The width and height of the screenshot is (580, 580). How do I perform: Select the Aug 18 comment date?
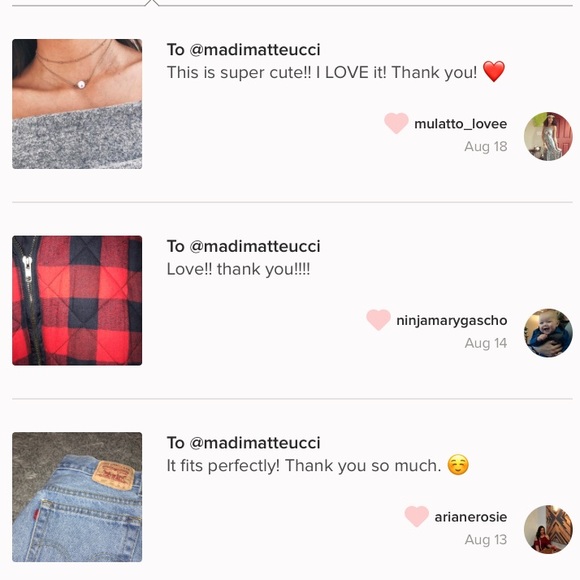click(x=486, y=147)
